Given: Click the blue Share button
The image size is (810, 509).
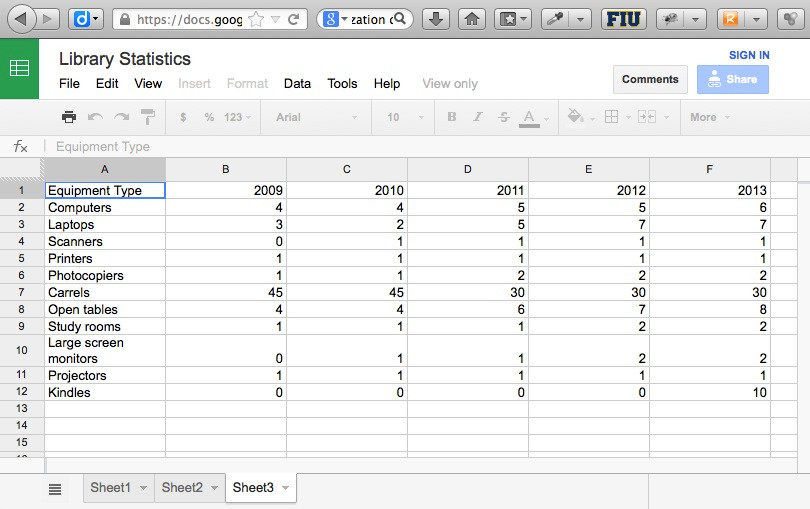Looking at the screenshot, I should (733, 80).
